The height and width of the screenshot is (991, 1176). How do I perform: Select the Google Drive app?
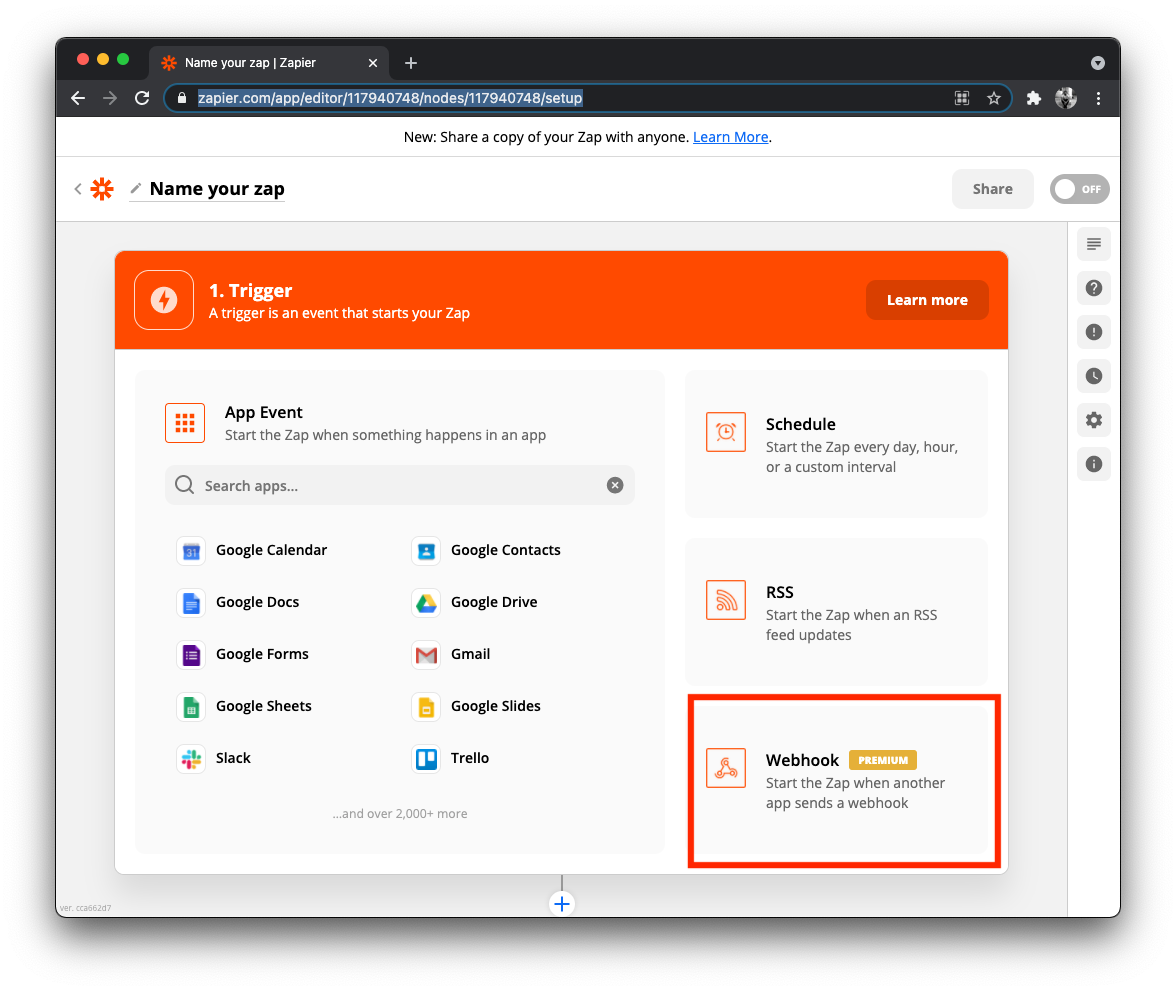475,602
